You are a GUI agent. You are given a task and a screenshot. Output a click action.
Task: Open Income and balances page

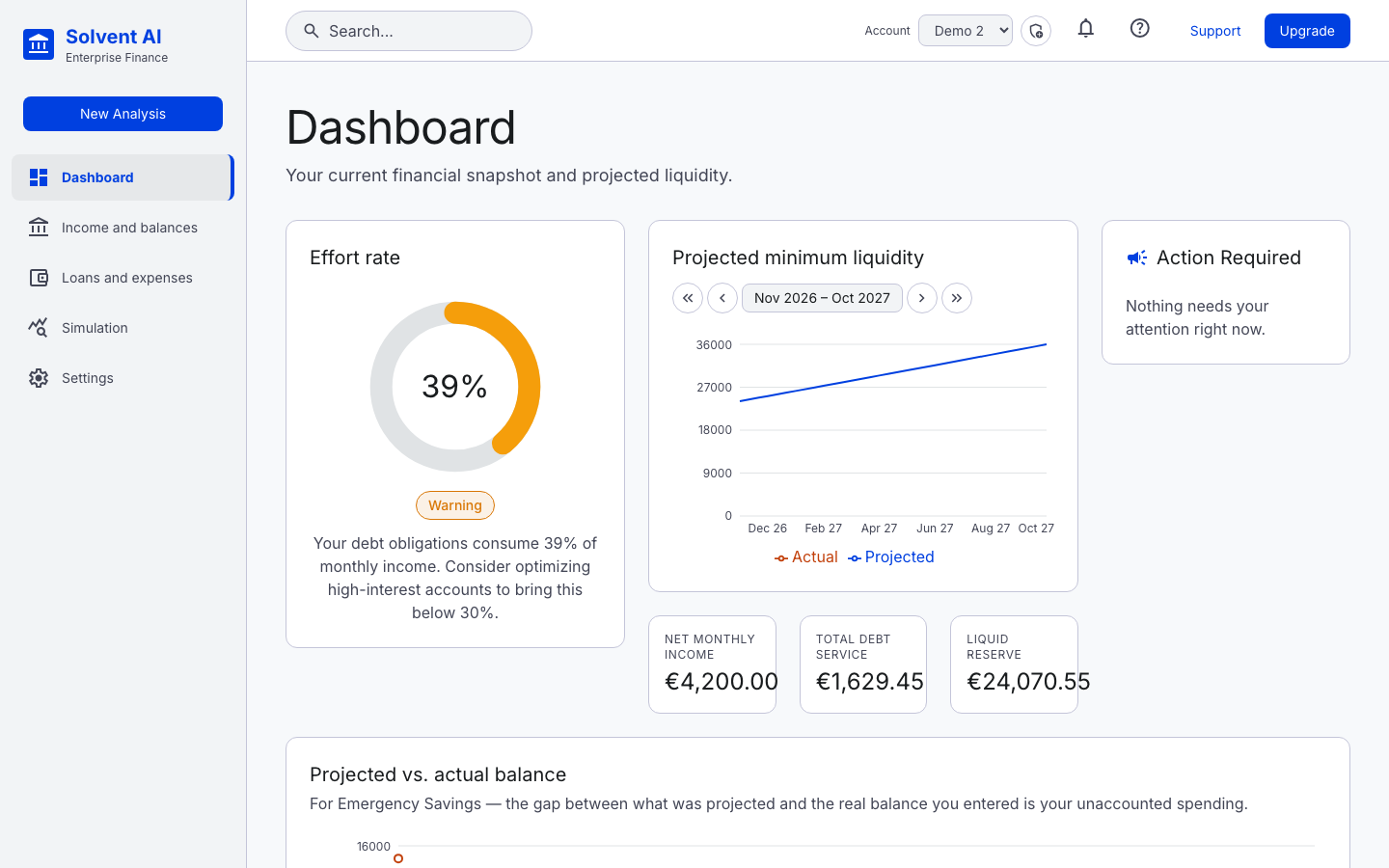coord(123,228)
